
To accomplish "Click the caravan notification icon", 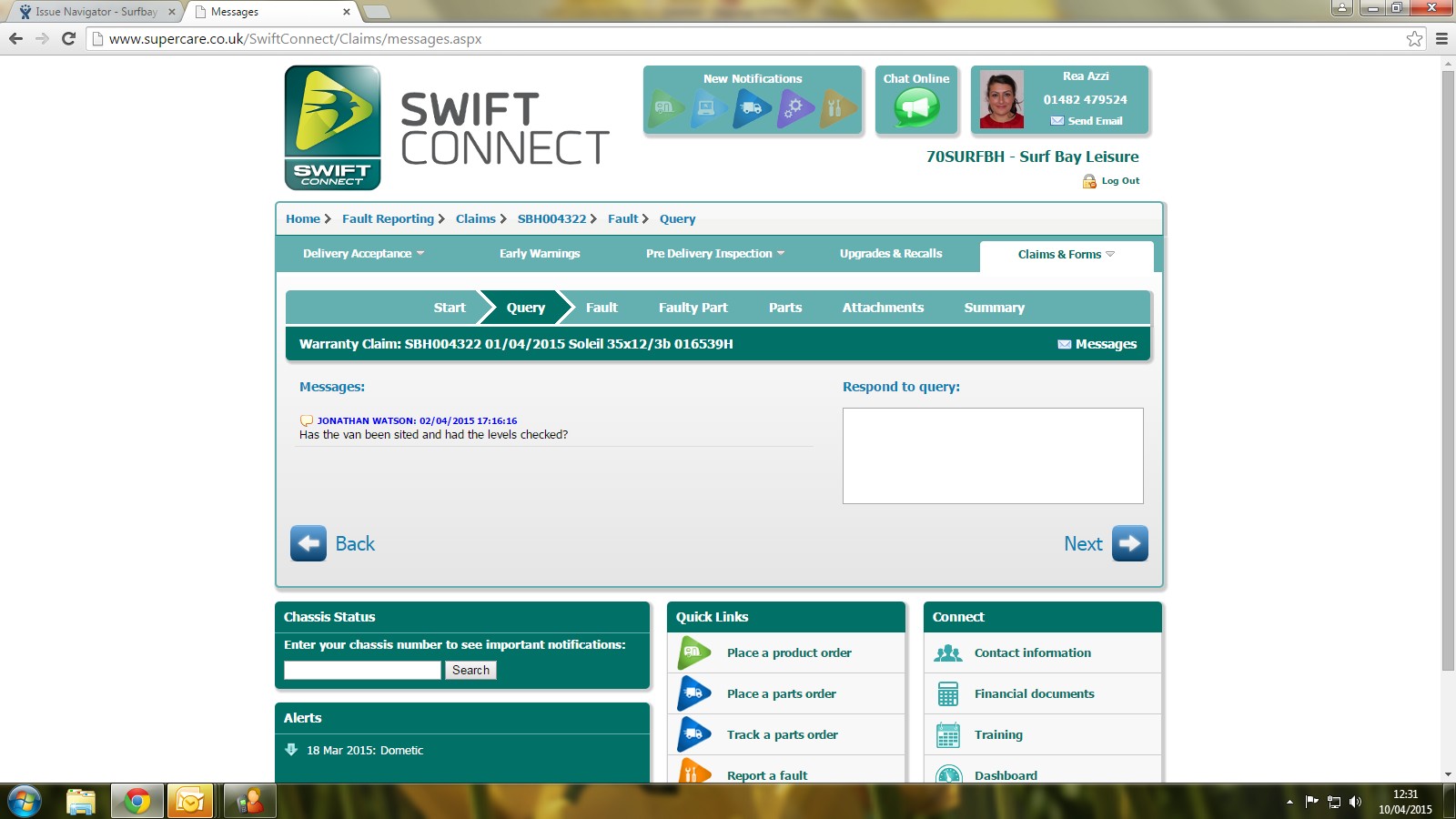I will (666, 108).
